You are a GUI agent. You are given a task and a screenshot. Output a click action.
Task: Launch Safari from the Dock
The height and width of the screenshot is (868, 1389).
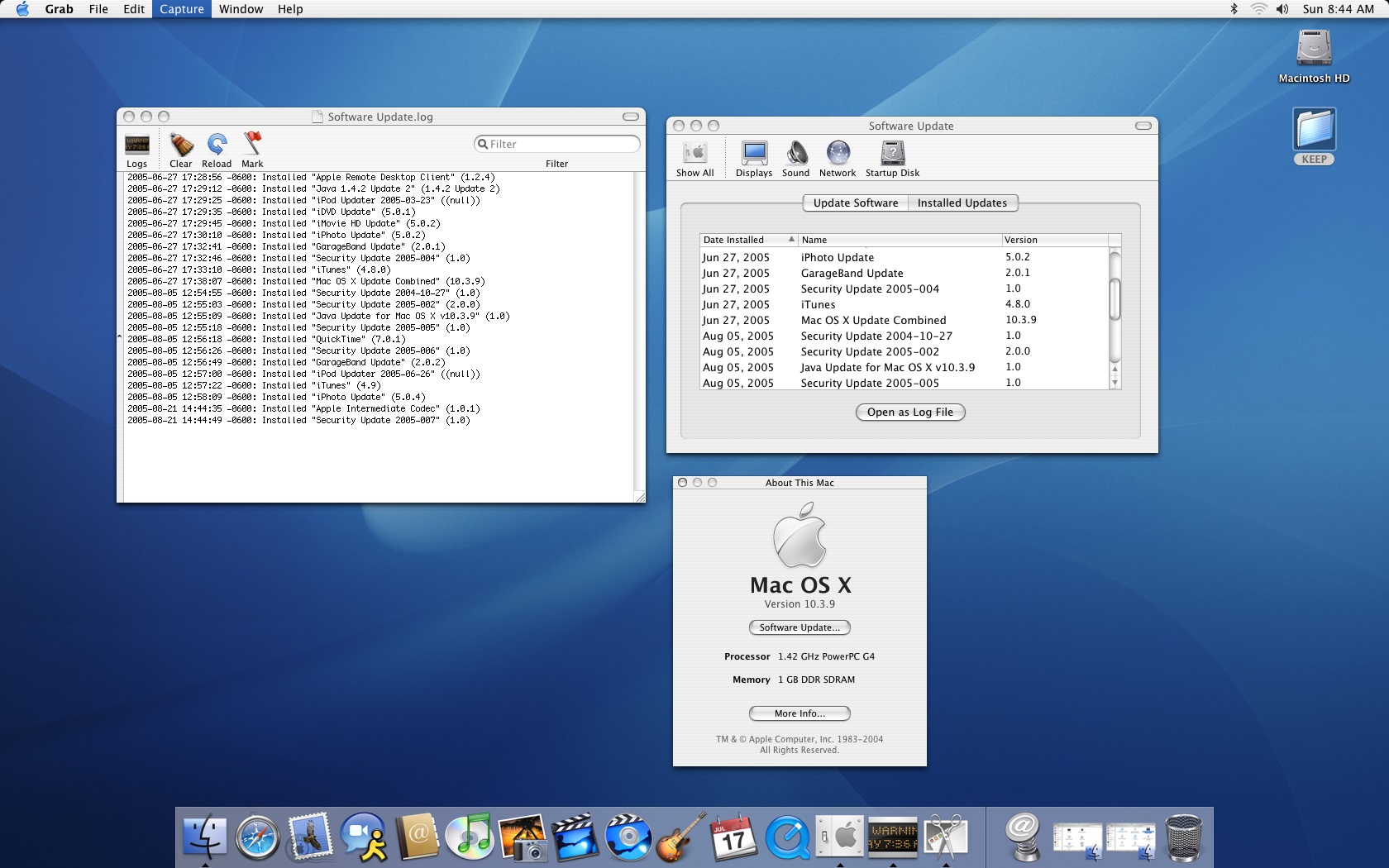click(257, 837)
